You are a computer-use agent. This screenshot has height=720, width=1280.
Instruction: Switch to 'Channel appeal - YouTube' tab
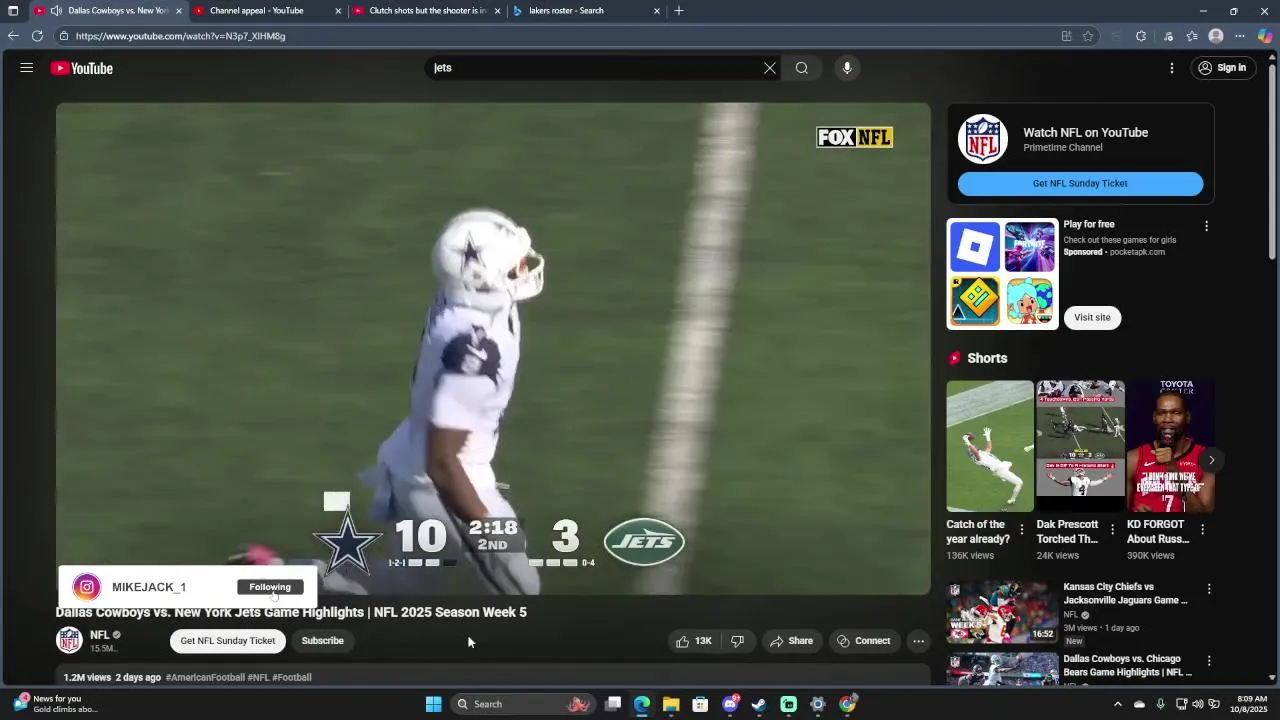tap(256, 11)
